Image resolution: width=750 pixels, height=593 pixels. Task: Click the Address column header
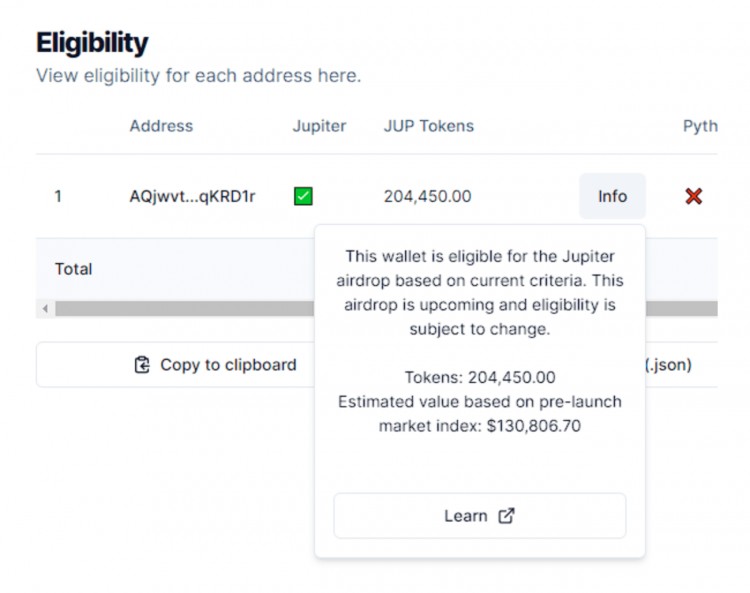pos(161,126)
